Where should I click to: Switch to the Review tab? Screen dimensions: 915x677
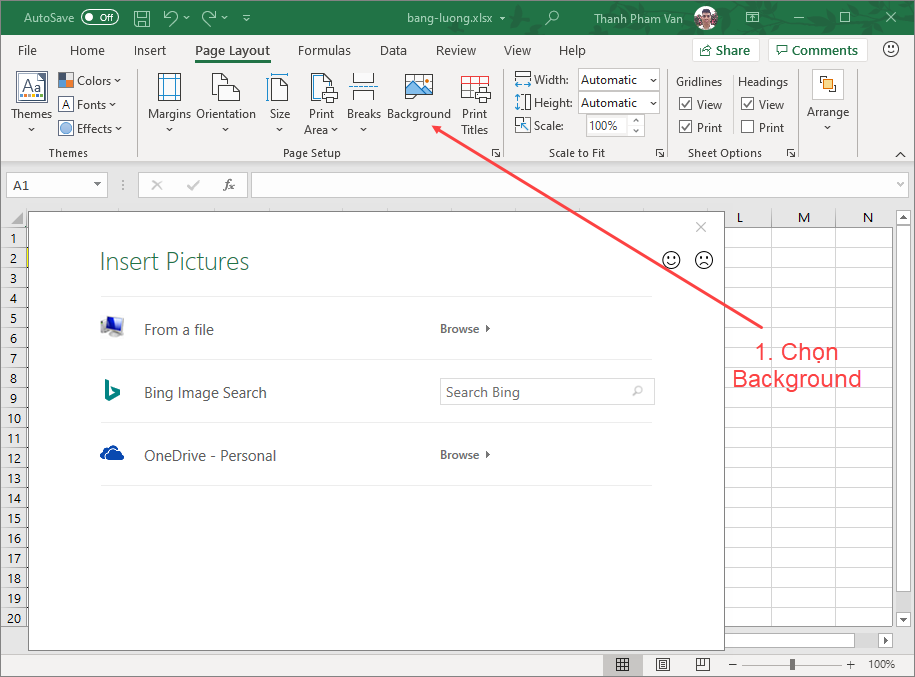point(456,51)
